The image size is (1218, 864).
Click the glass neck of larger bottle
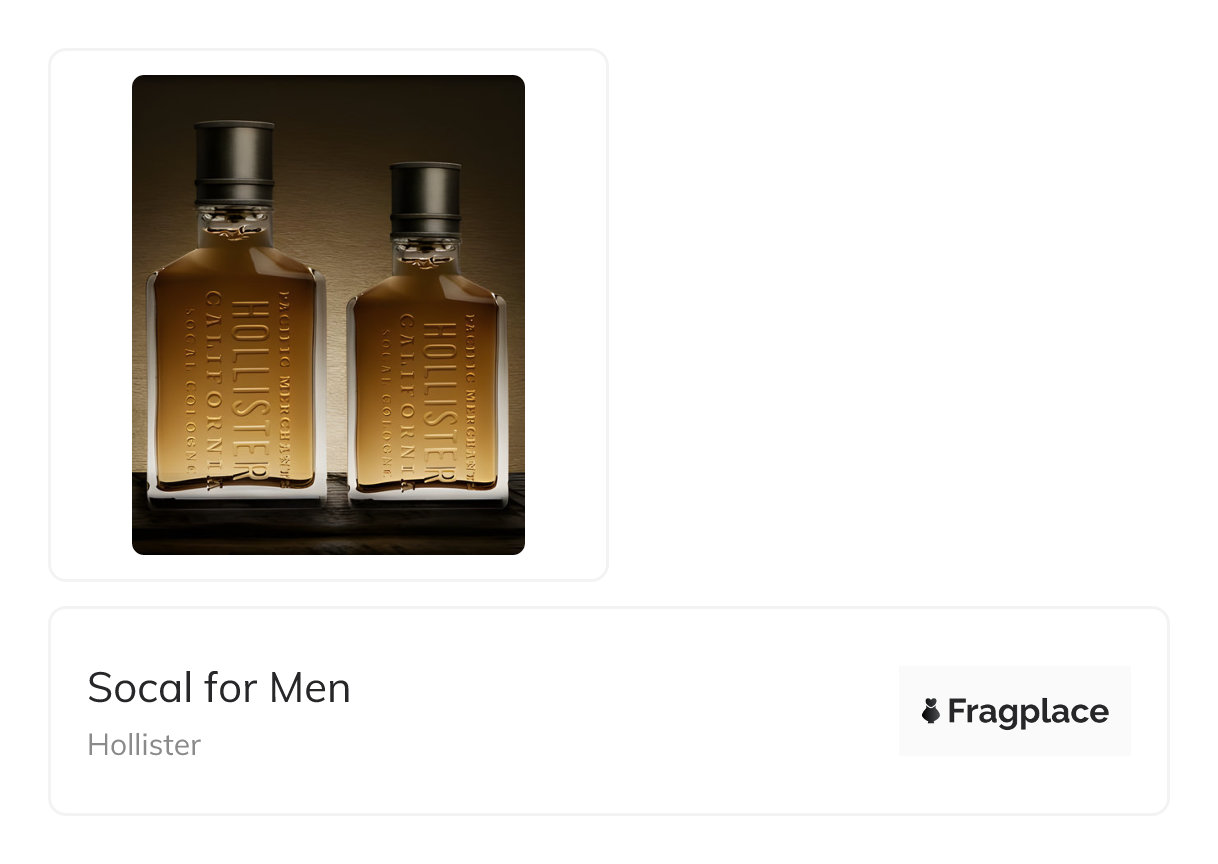(x=234, y=224)
